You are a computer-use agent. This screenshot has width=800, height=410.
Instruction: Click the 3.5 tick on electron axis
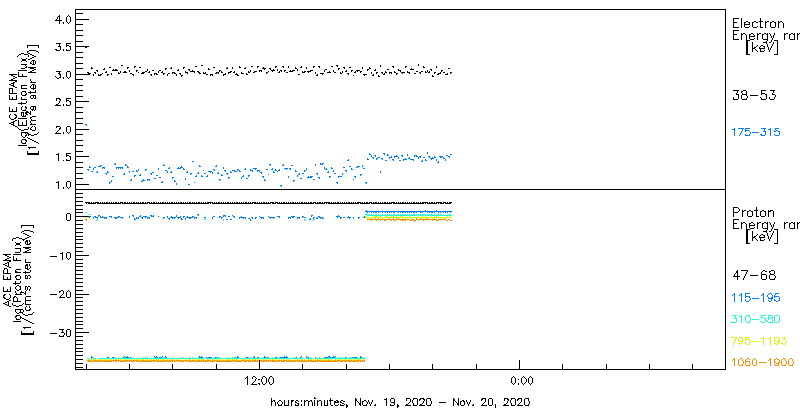click(x=62, y=47)
